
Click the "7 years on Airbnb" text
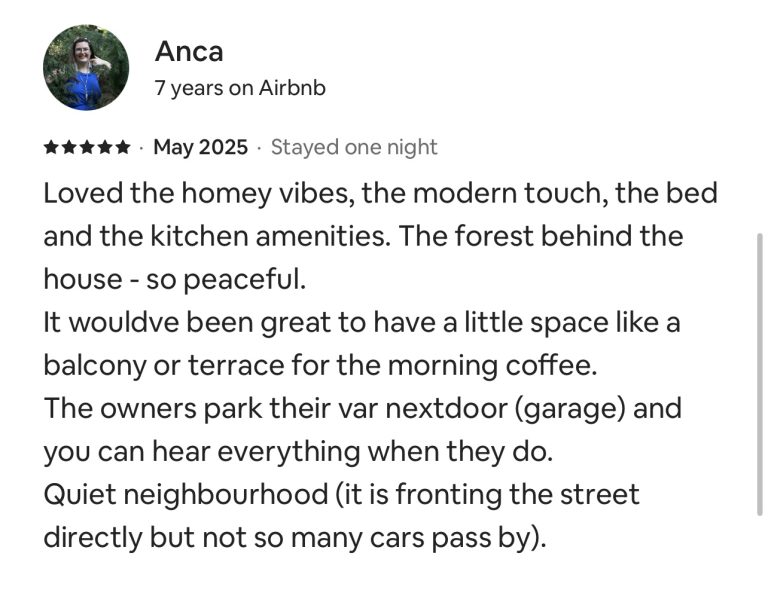(x=240, y=88)
